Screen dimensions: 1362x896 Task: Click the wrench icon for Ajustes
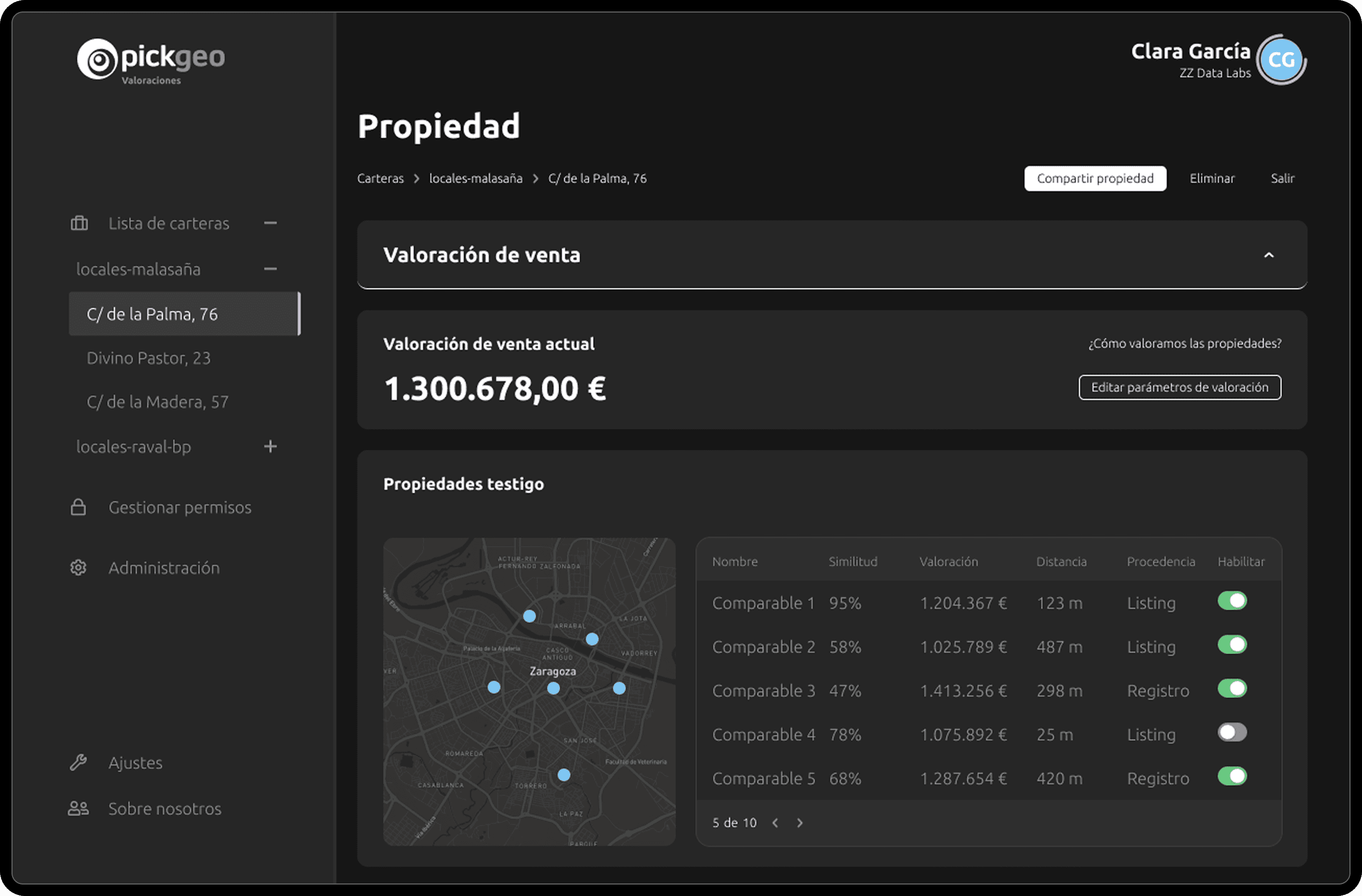tap(78, 762)
